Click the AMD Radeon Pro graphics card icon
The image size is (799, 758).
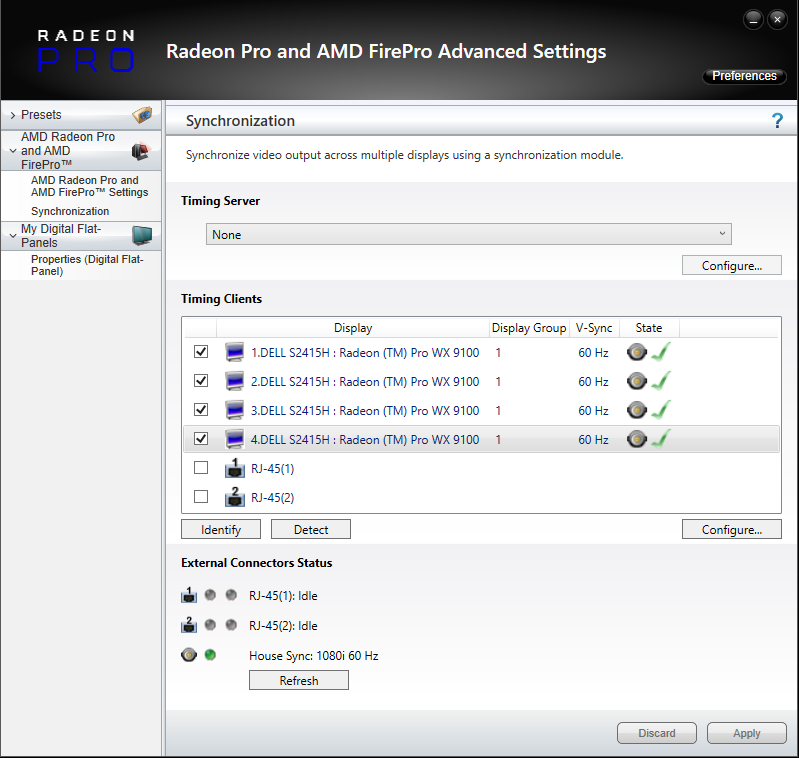click(141, 151)
